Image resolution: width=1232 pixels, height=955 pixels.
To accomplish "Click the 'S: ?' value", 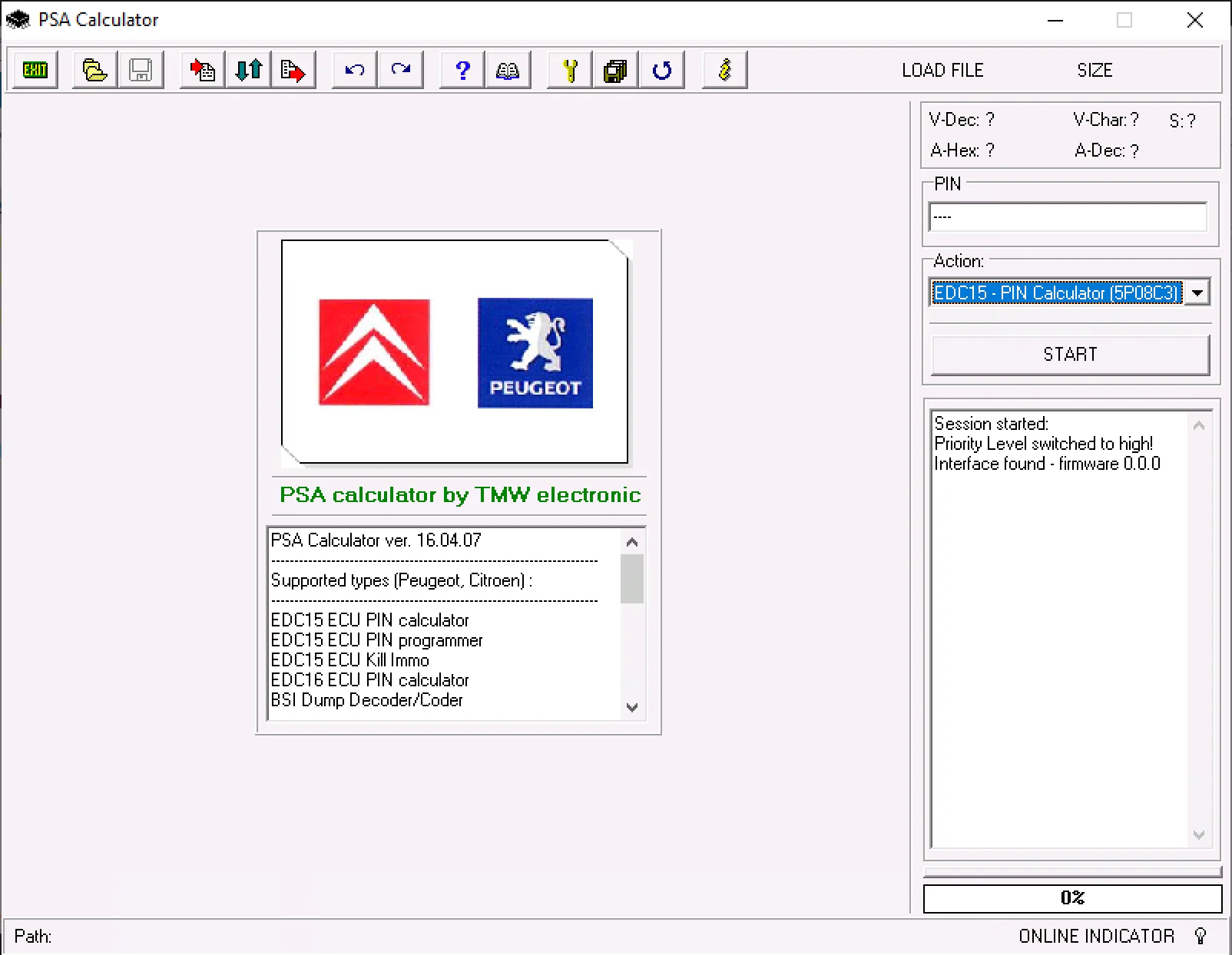I will [1183, 121].
